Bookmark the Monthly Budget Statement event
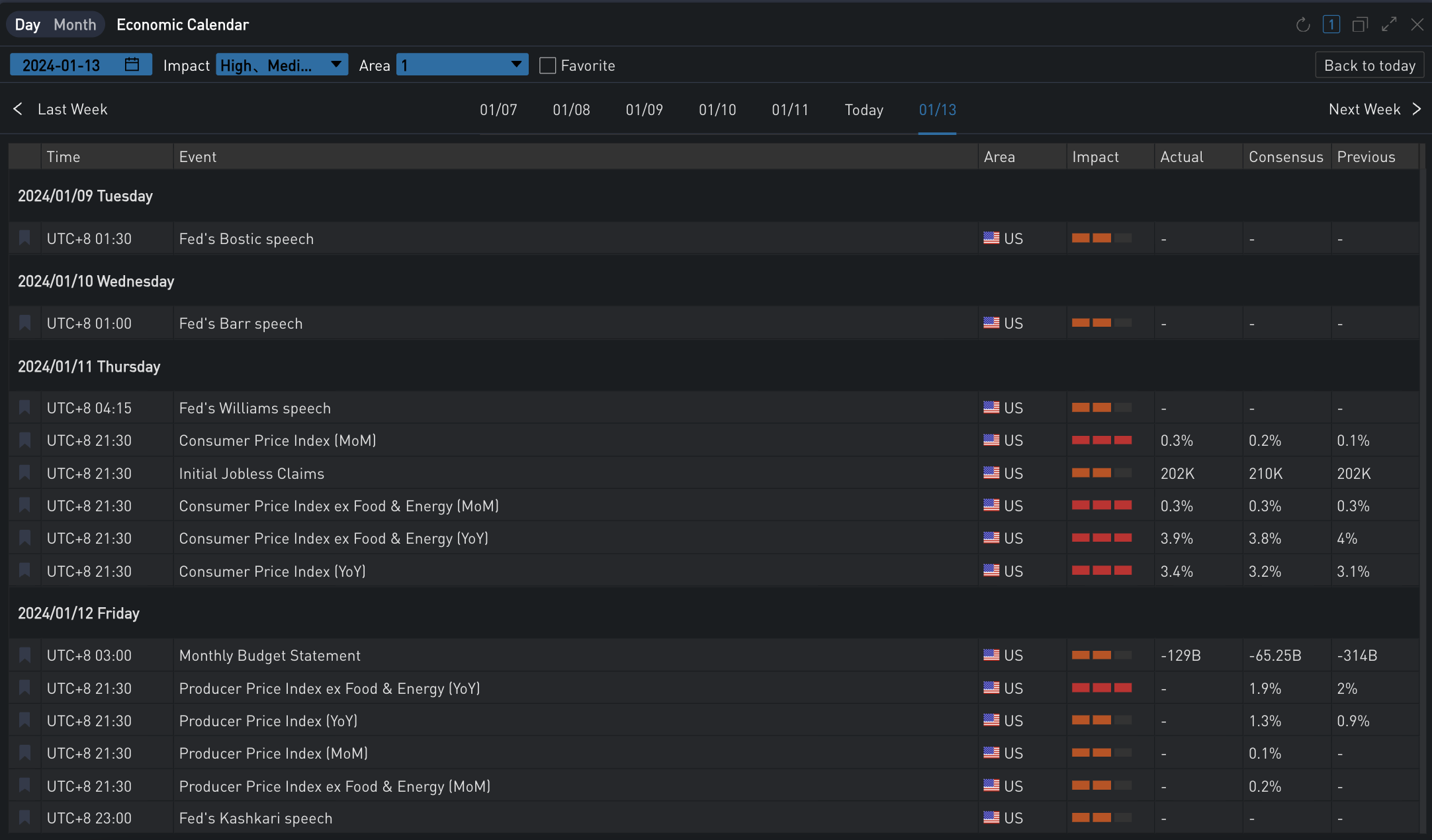 25,655
